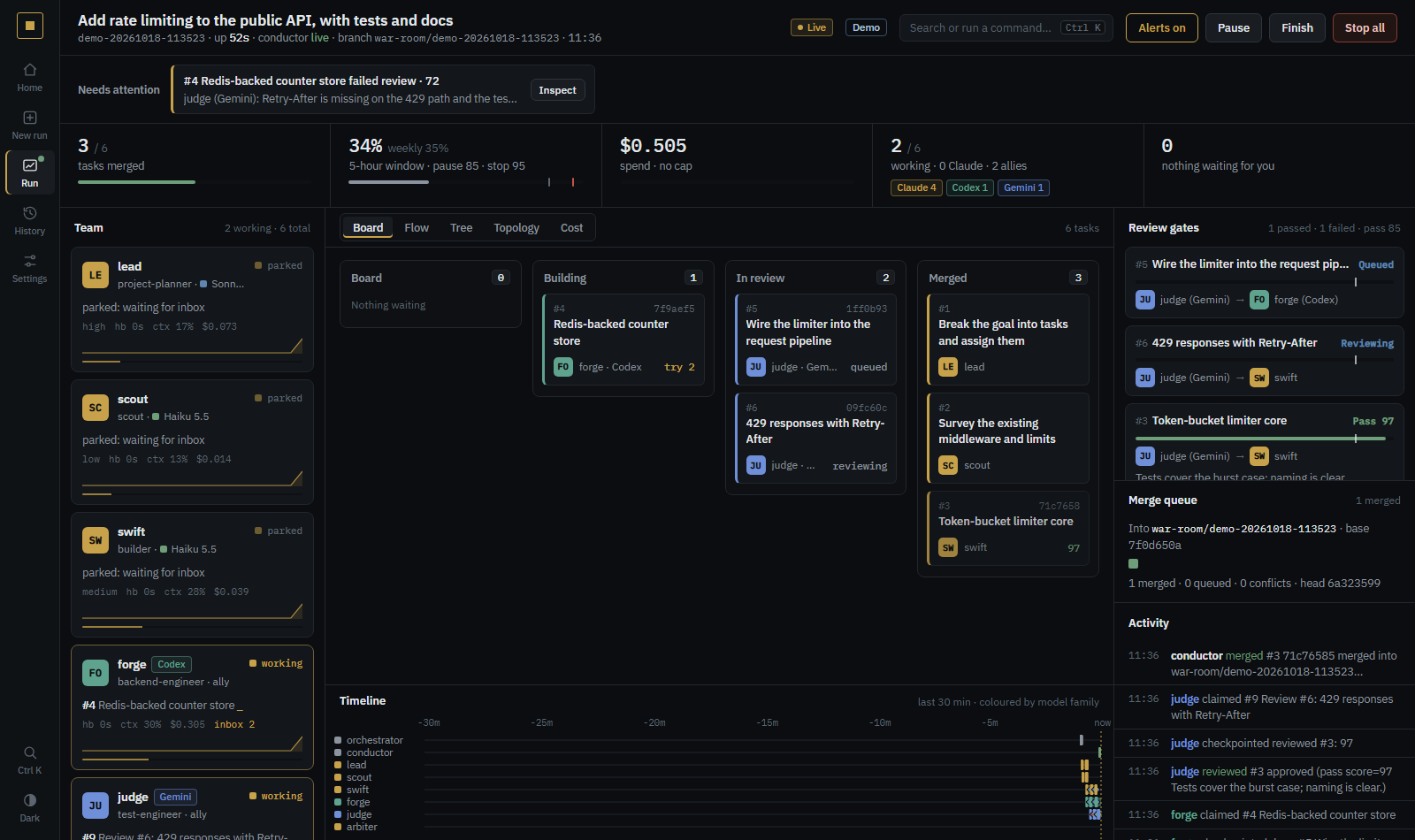Switch to the Flow tab
The width and height of the screenshot is (1415, 840).
417,228
